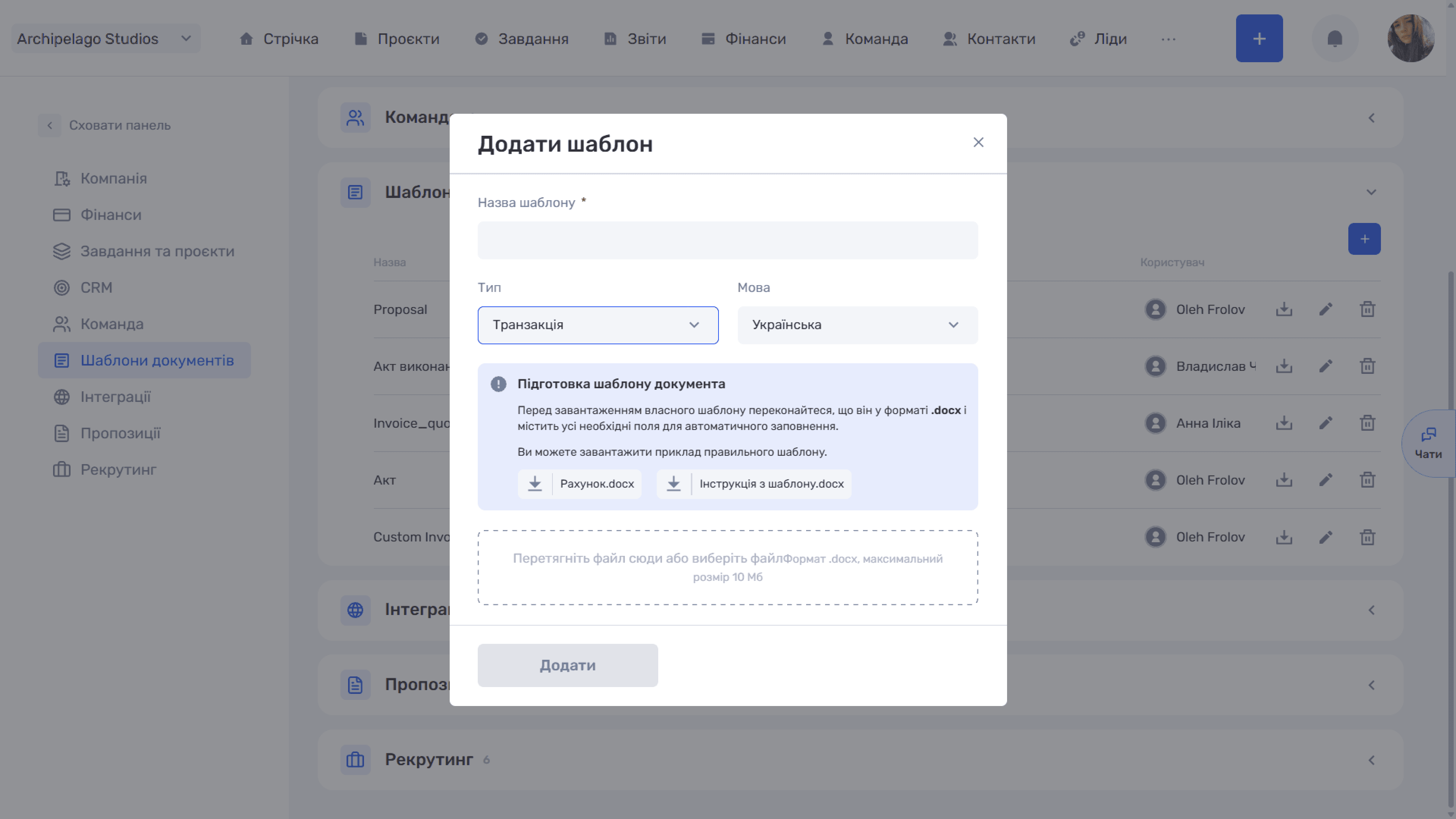This screenshot has height=819, width=1456.
Task: Download the Proposal template
Action: pos(1284,309)
